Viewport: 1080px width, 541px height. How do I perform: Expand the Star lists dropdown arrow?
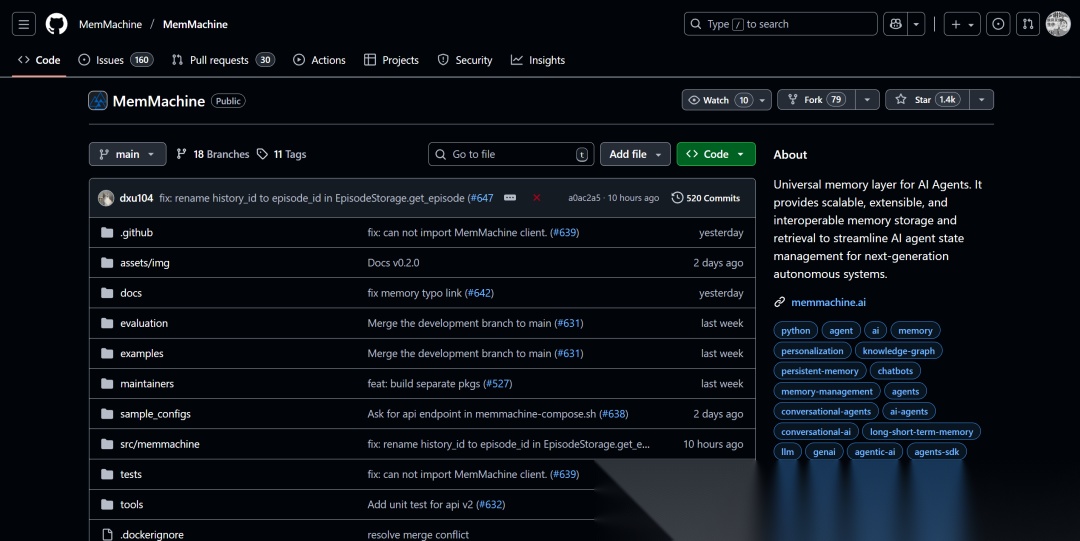(x=982, y=100)
